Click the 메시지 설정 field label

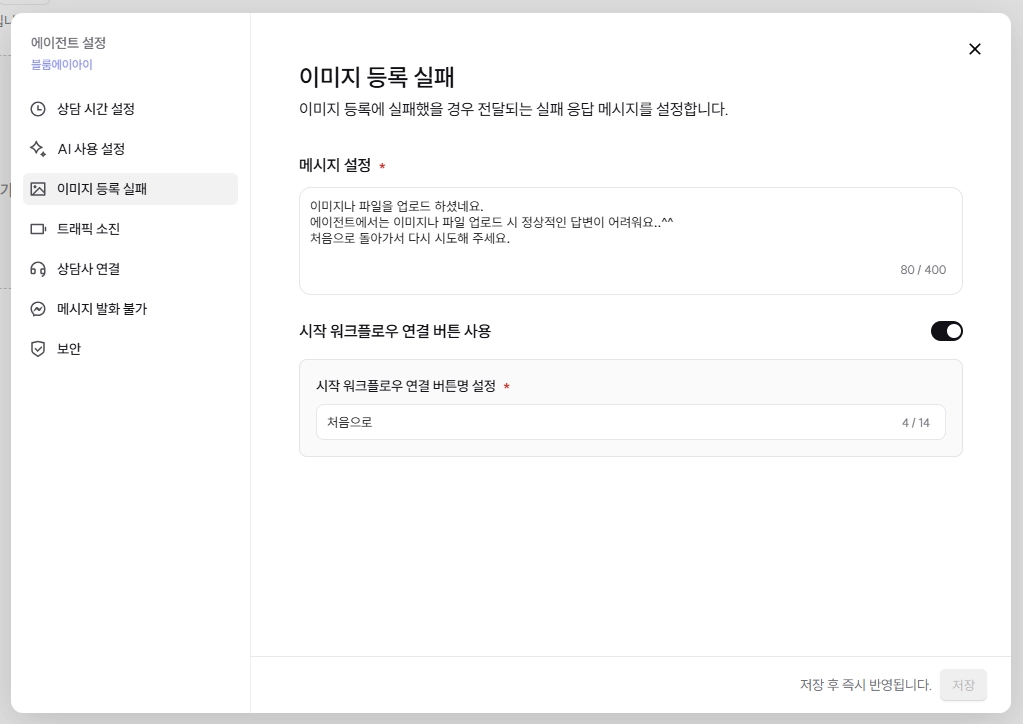(335, 166)
